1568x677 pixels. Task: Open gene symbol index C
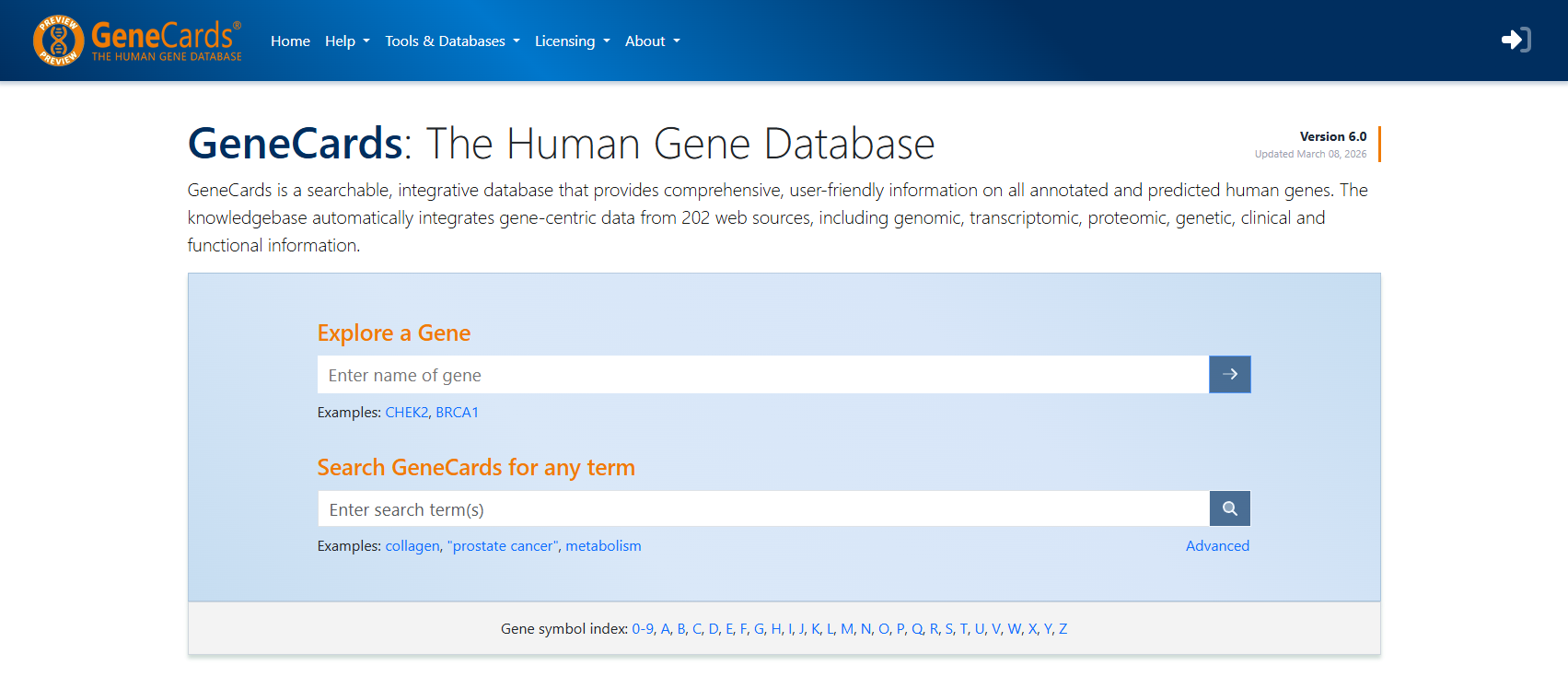click(x=697, y=629)
